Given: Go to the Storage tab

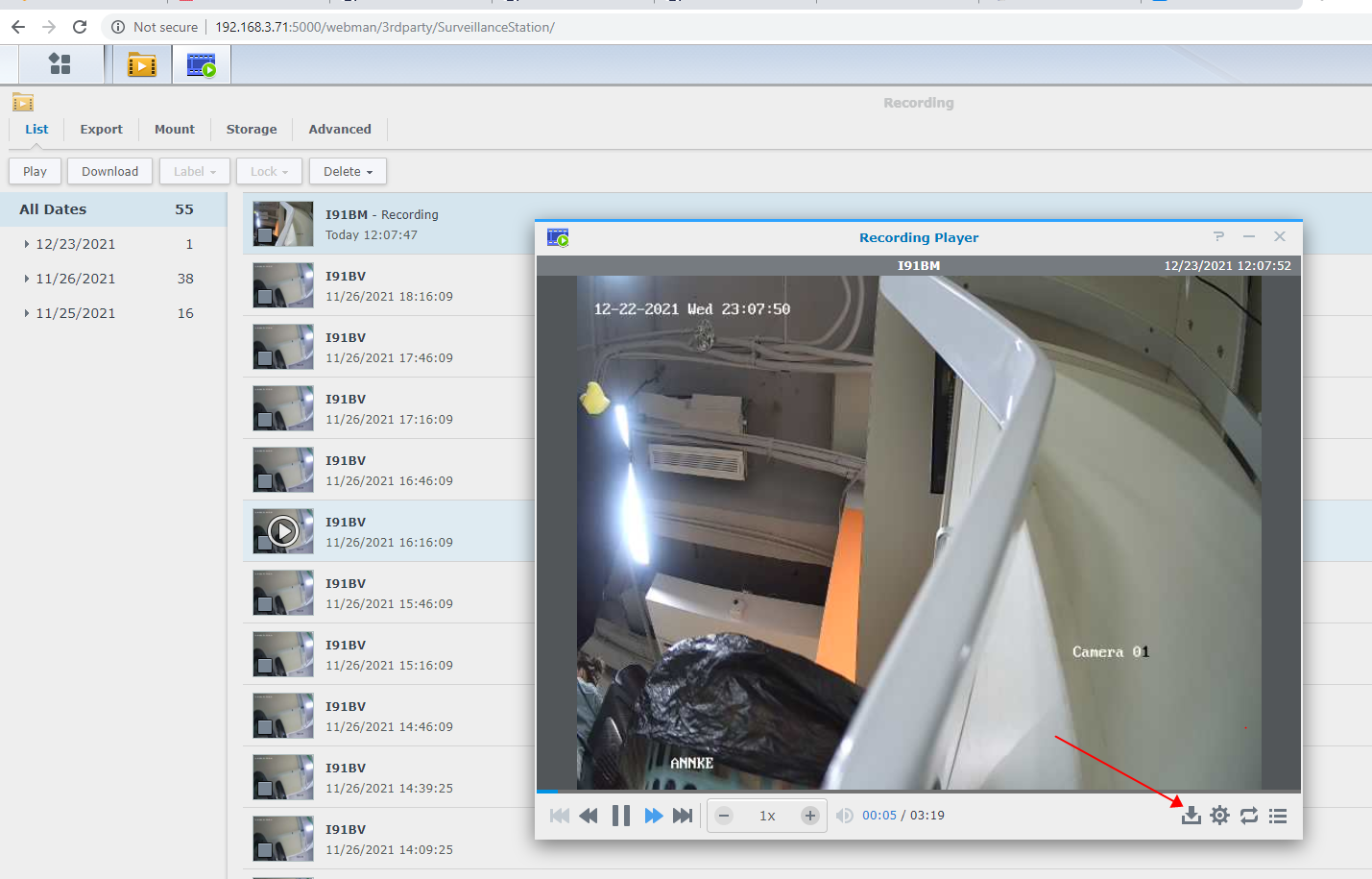Looking at the screenshot, I should [x=252, y=129].
